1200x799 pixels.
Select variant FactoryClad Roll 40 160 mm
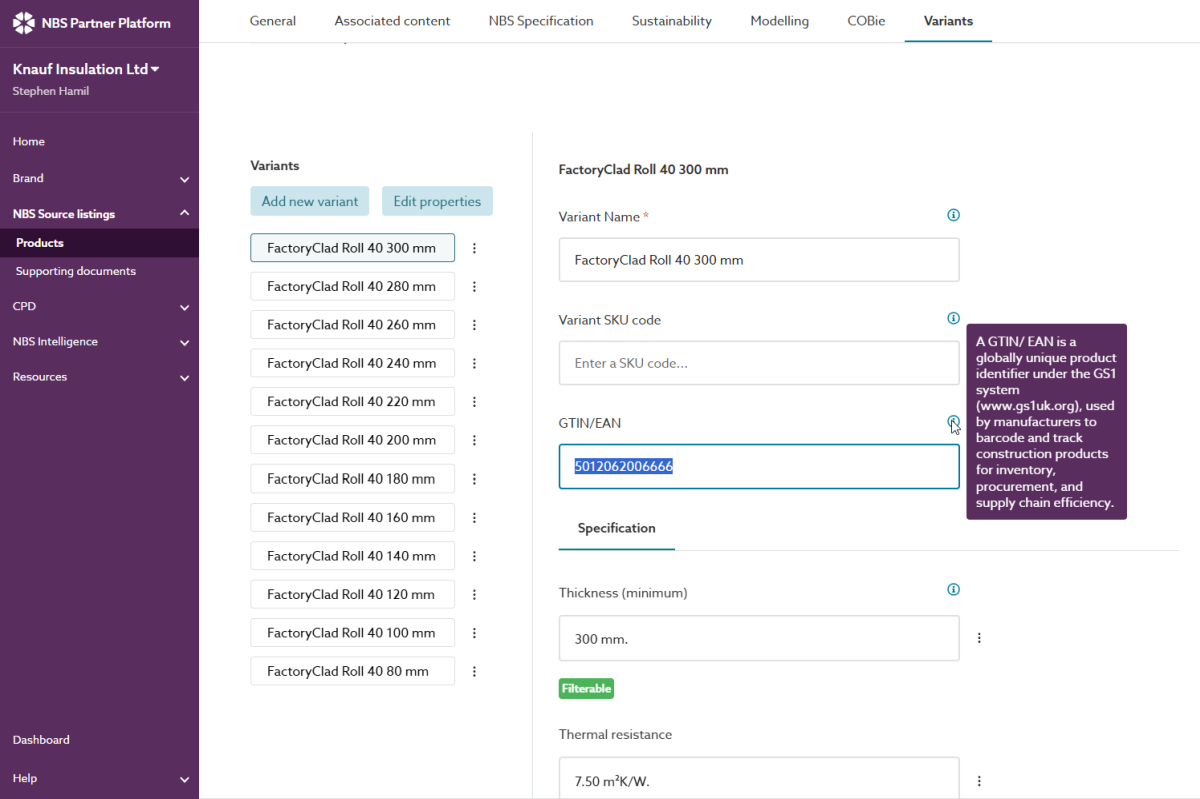click(x=352, y=518)
